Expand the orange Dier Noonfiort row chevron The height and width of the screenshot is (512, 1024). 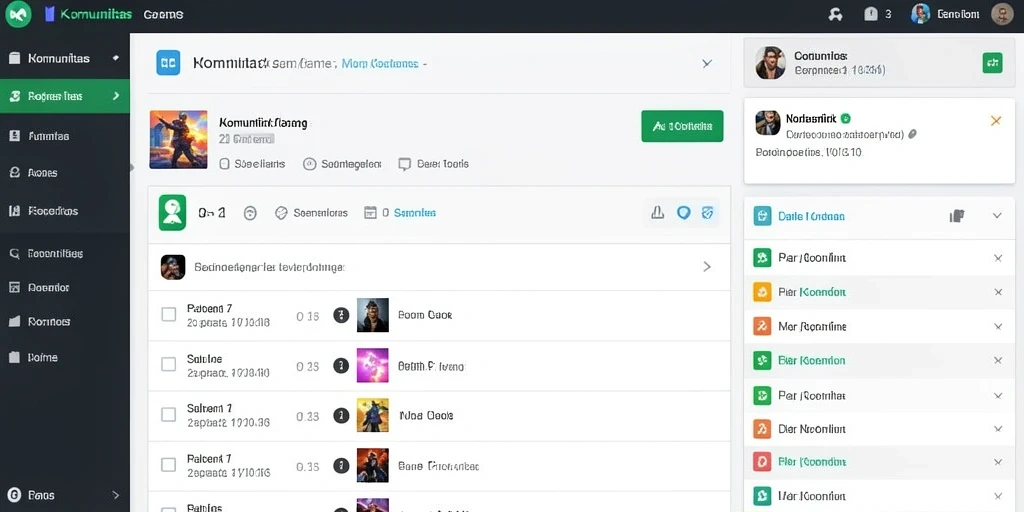click(x=998, y=428)
